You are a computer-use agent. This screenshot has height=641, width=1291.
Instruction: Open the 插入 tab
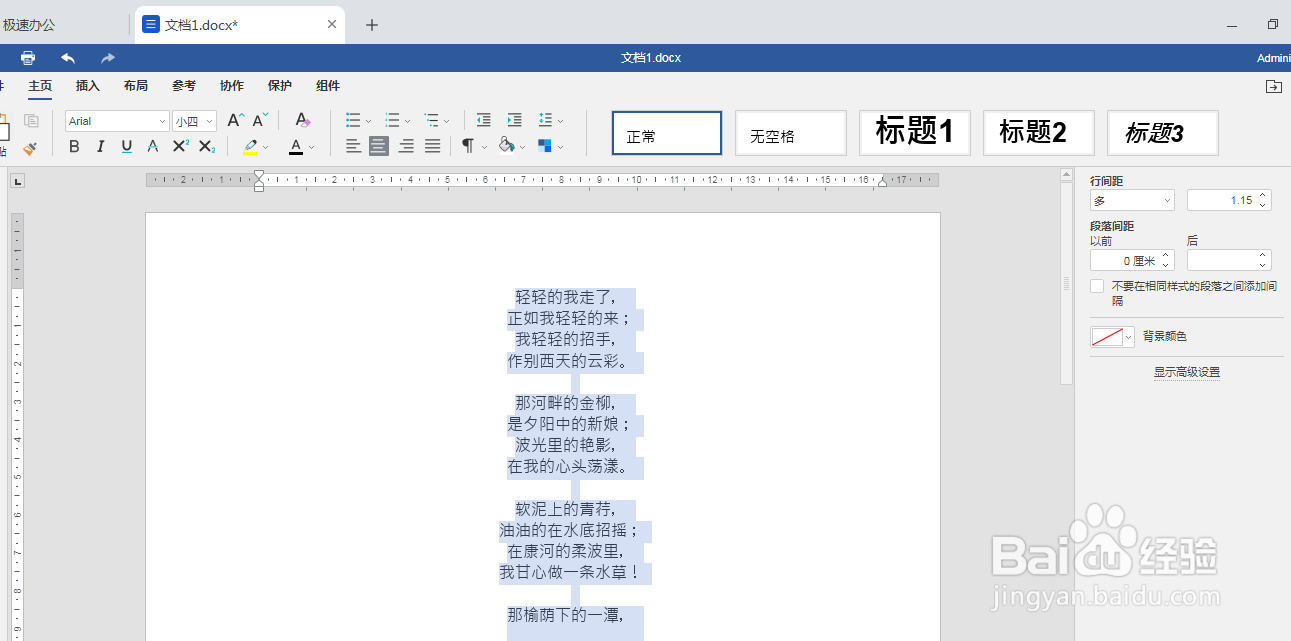click(x=88, y=86)
